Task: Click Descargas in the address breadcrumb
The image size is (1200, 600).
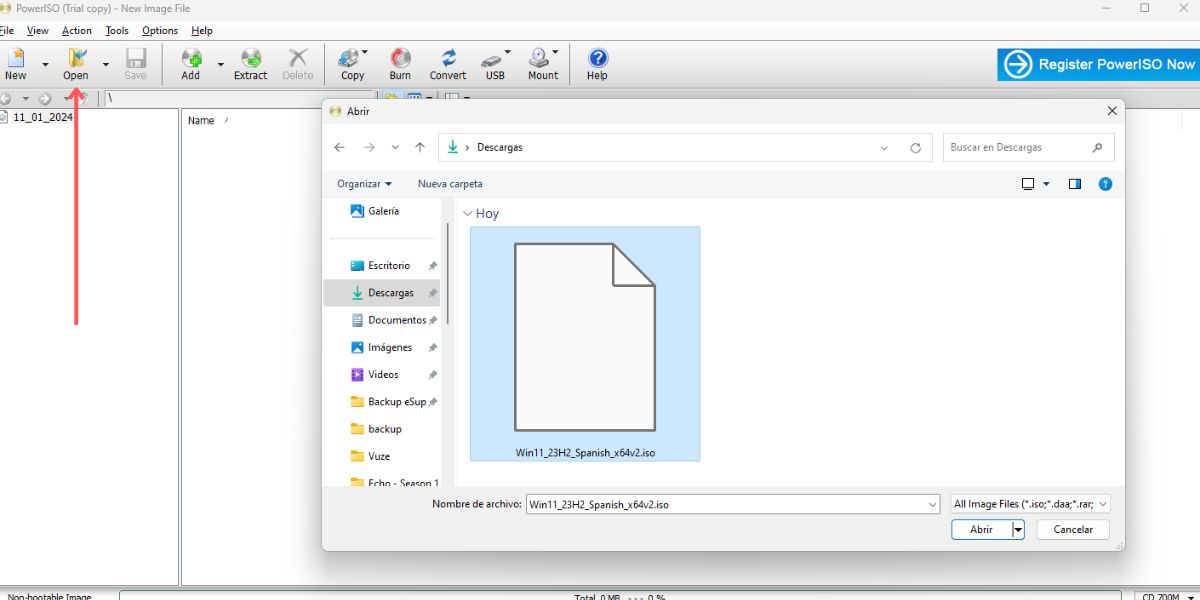Action: tap(499, 147)
